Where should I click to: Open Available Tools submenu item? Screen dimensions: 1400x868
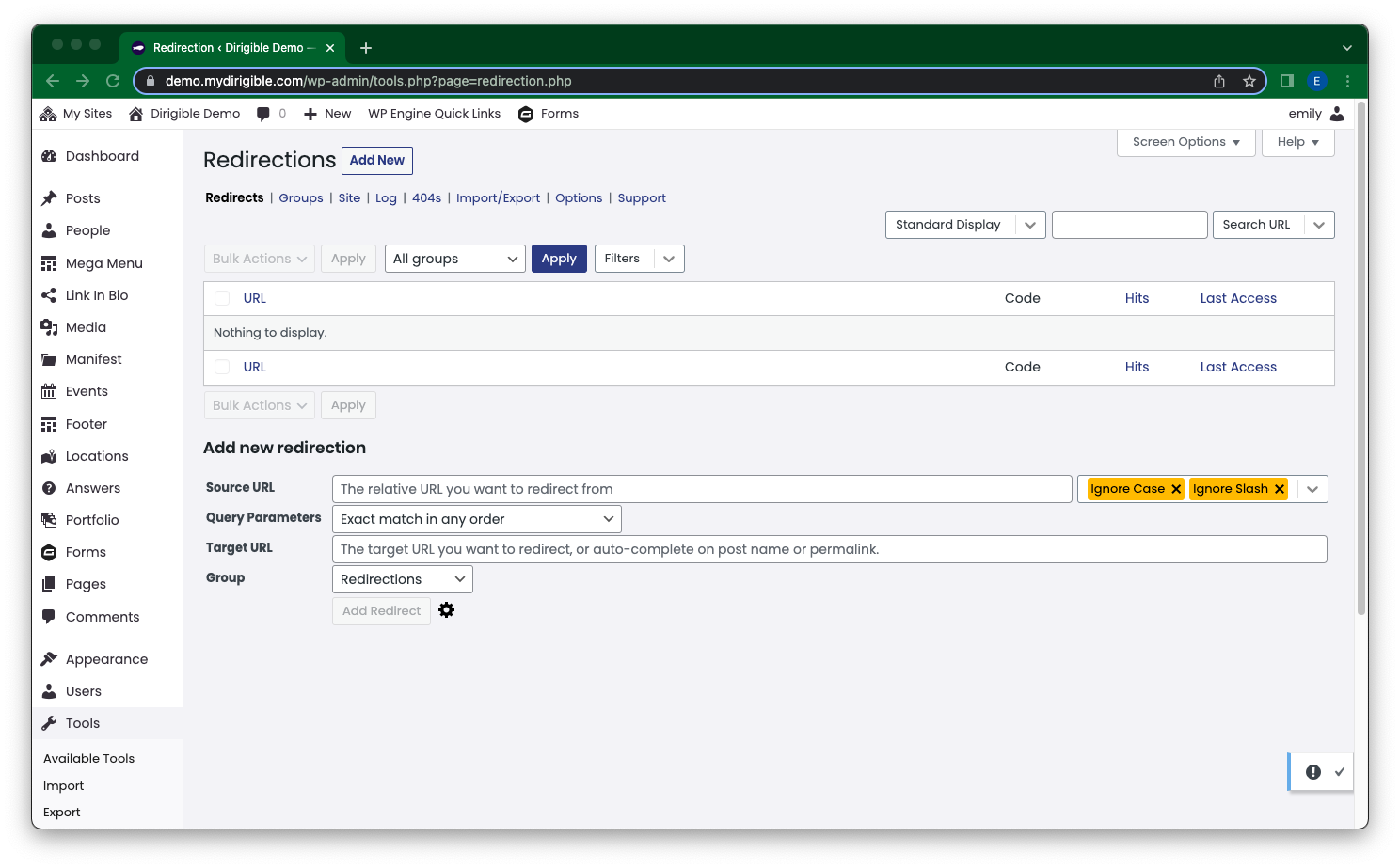click(88, 759)
